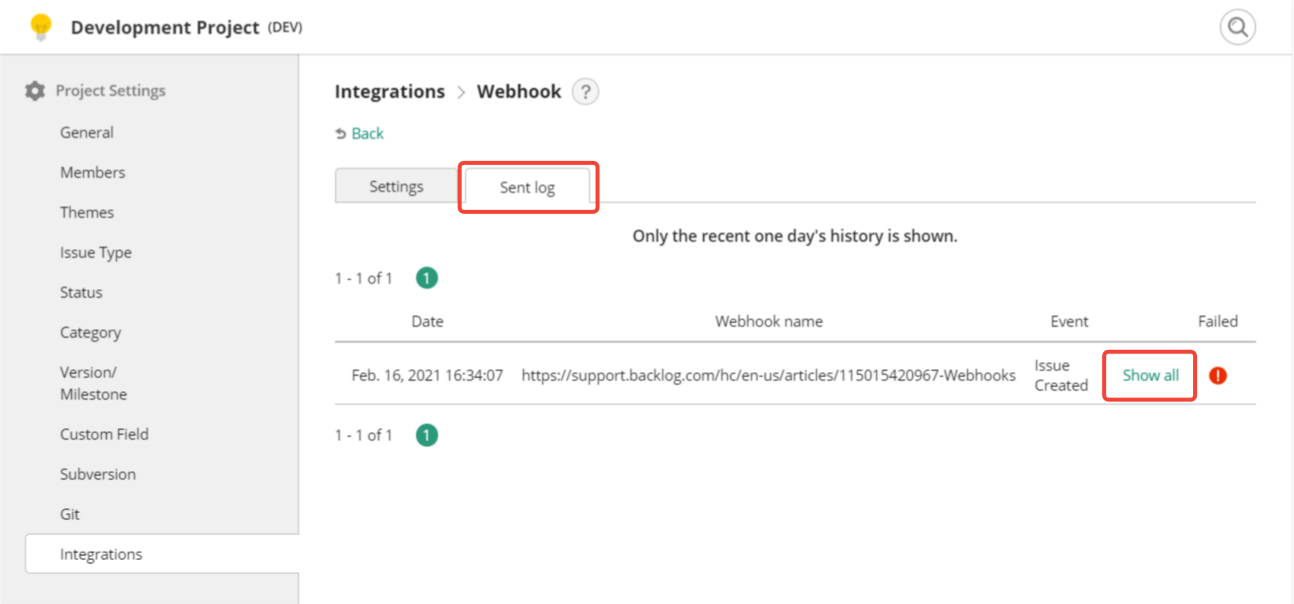Image resolution: width=1294 pixels, height=604 pixels.
Task: Click the Date column header
Action: point(427,321)
